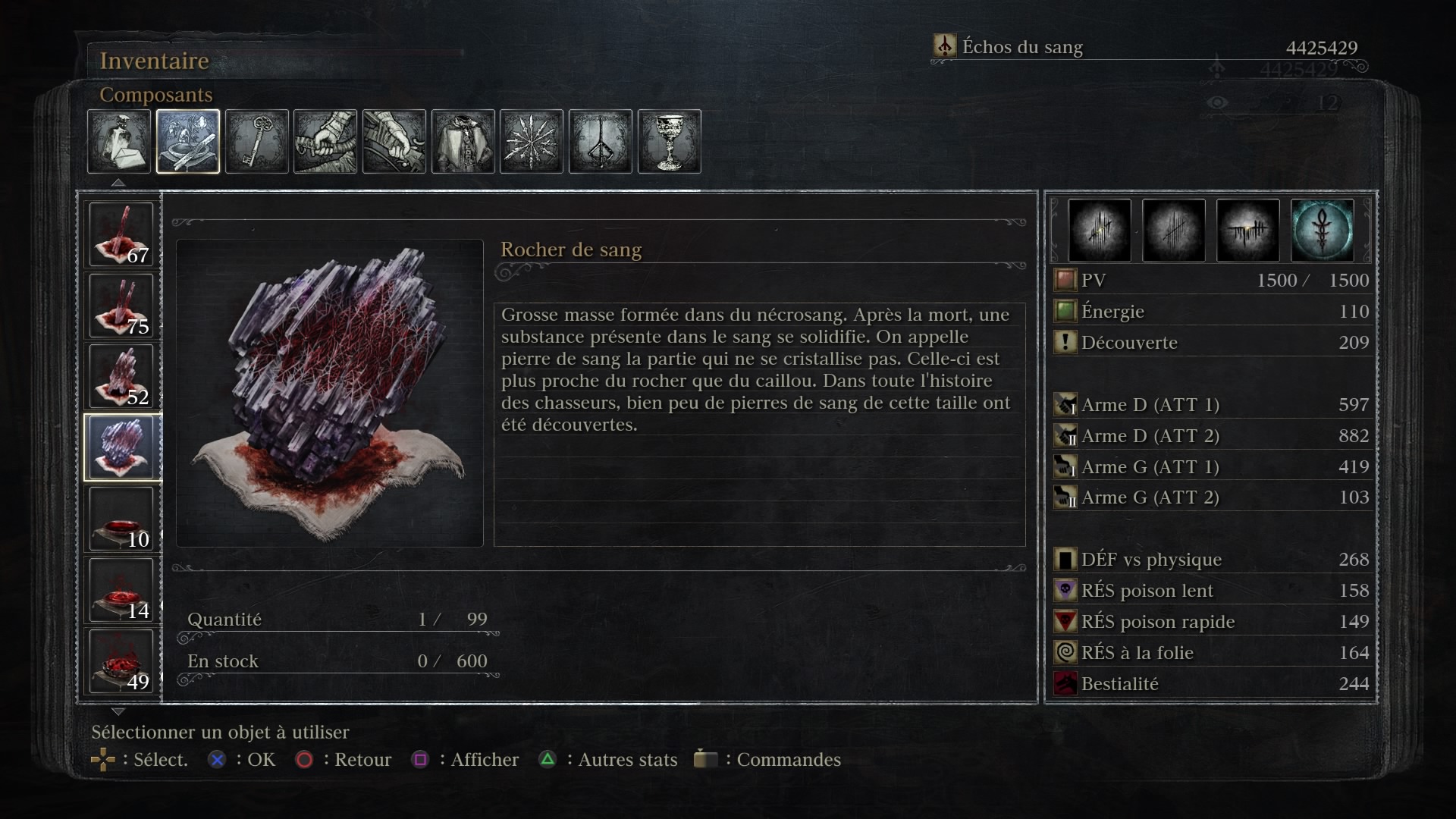Open the consumables tab icon

119,142
